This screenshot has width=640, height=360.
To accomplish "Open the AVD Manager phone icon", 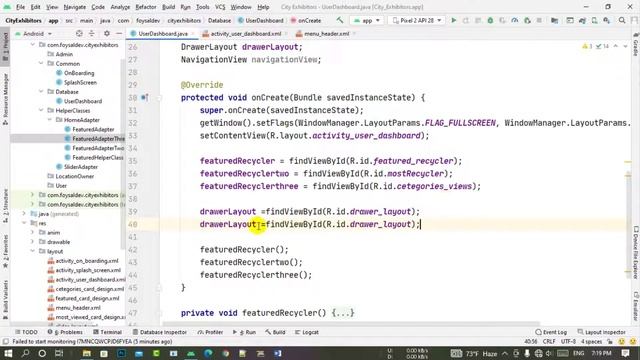I will point(595,20).
